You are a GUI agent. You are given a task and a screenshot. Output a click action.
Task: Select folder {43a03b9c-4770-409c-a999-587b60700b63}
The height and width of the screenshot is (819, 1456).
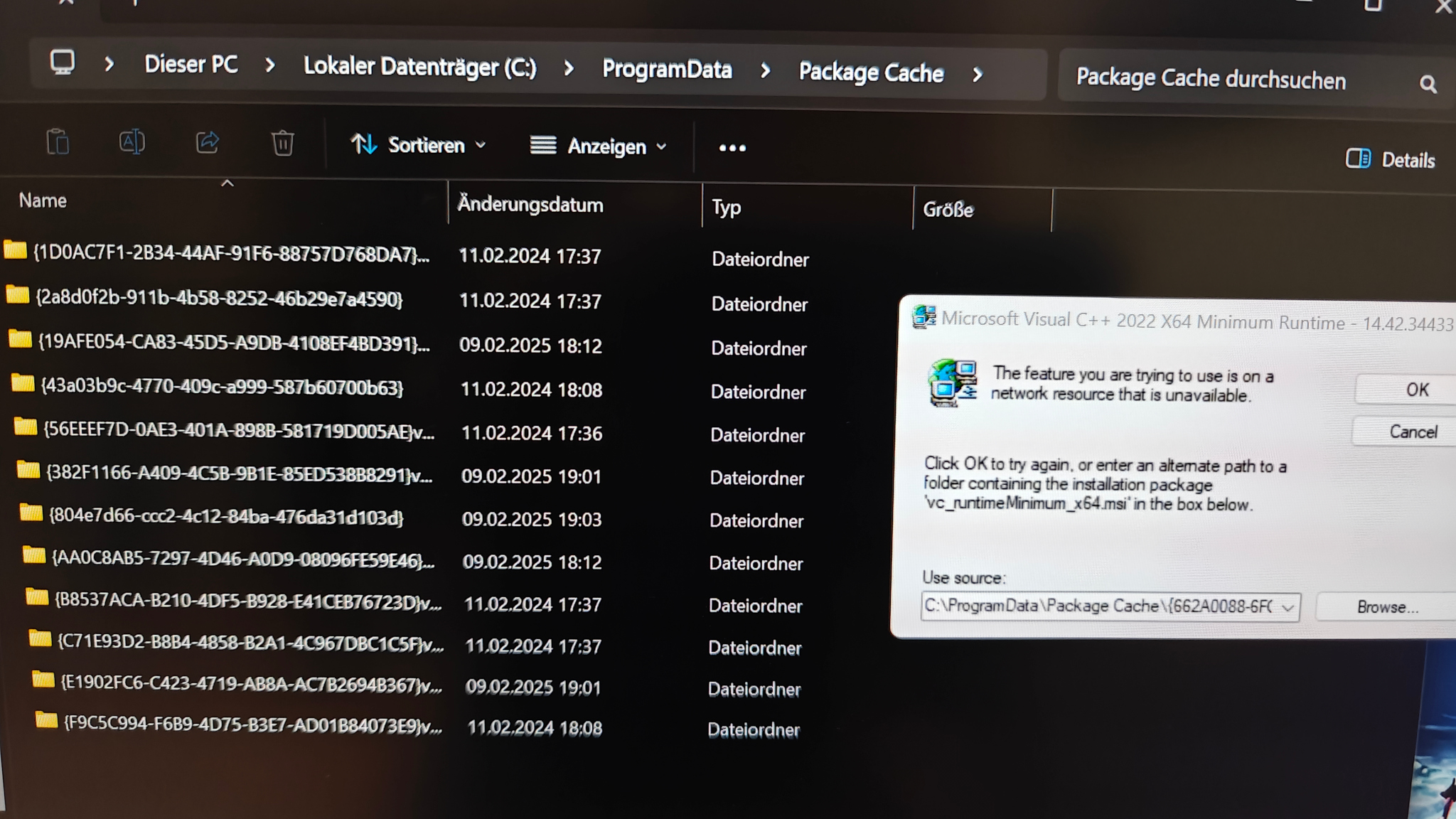pos(222,387)
